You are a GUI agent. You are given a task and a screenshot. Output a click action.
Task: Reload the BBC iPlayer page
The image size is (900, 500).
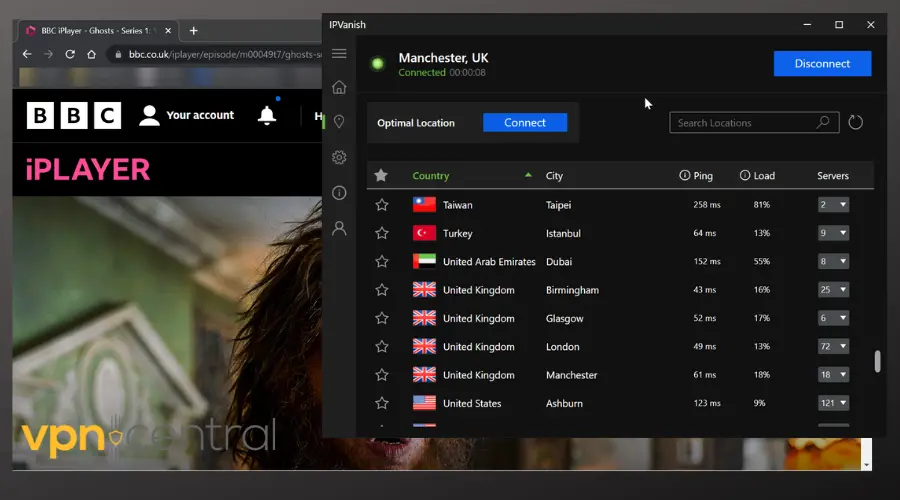click(70, 54)
